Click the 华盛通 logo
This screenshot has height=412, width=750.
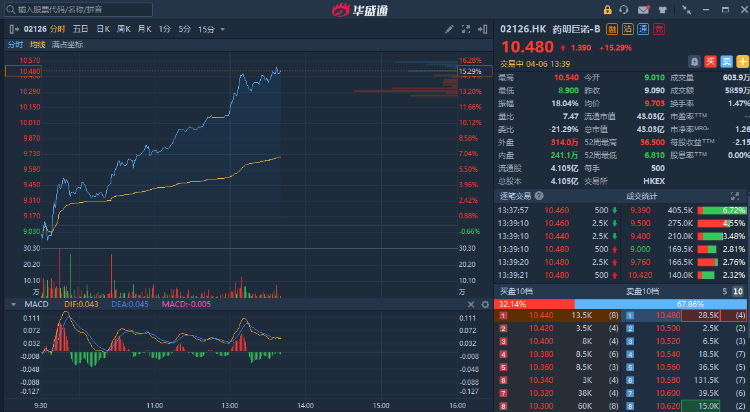360,10
